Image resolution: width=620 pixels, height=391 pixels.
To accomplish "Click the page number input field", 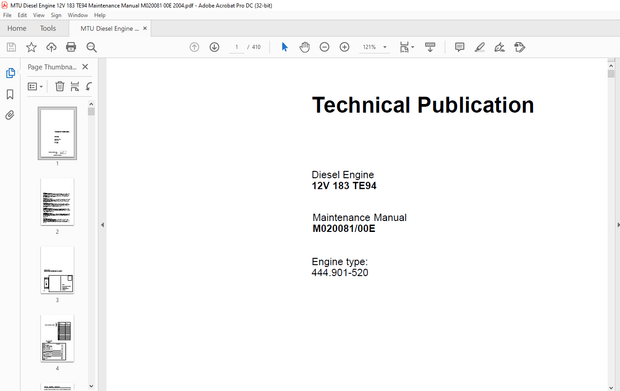I will coord(236,47).
